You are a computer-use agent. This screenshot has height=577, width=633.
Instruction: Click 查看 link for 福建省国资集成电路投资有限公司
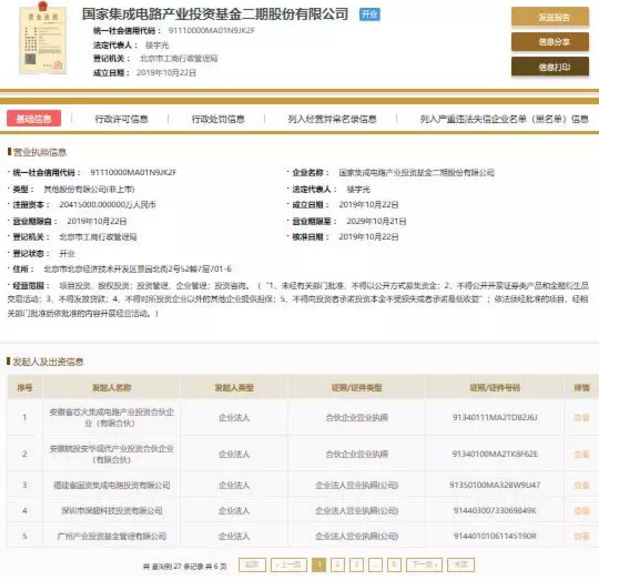click(581, 484)
